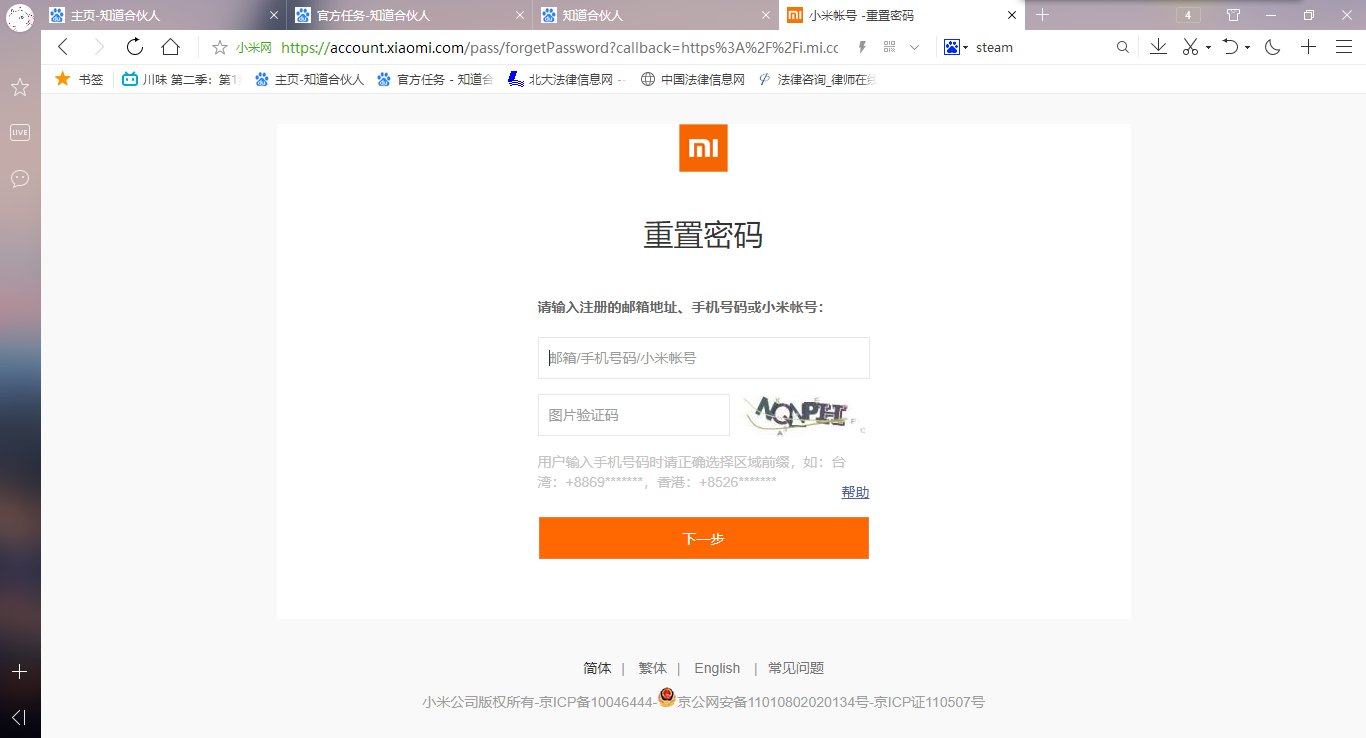Open the search engine dropdown beside Baidu icon
This screenshot has height=738, width=1366.
click(x=966, y=46)
